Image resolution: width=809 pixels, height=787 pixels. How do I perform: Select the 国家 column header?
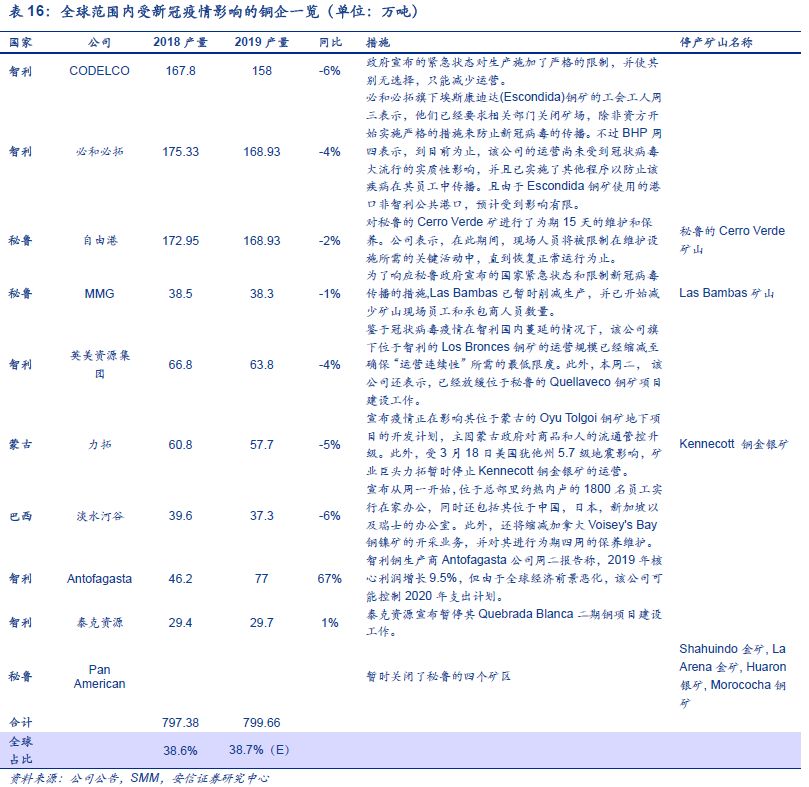(x=21, y=42)
